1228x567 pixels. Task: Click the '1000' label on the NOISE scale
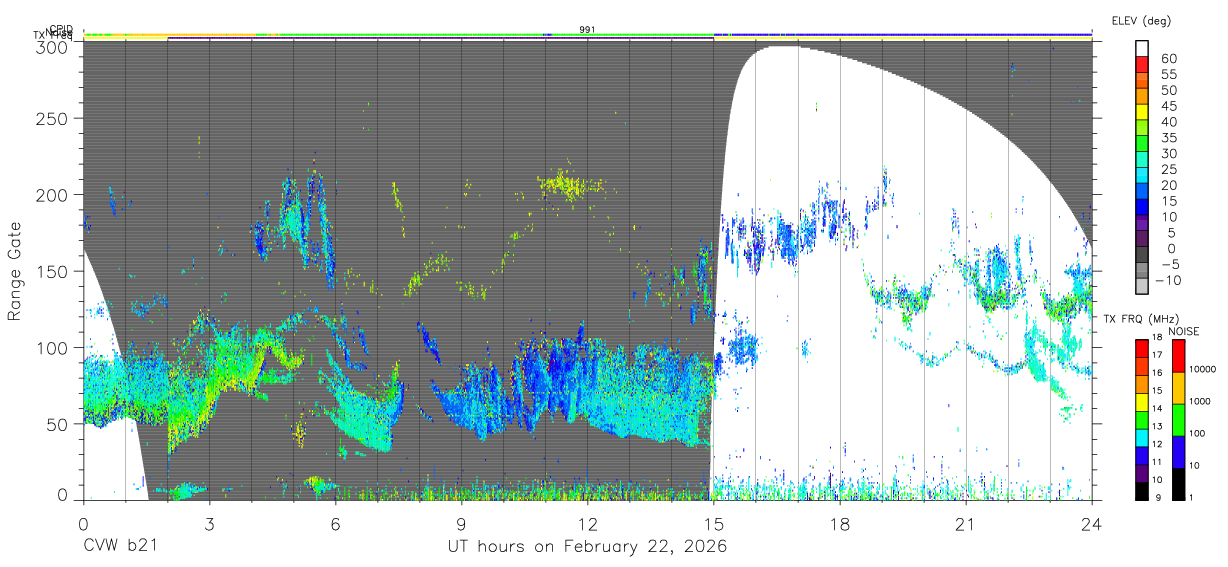click(1200, 402)
